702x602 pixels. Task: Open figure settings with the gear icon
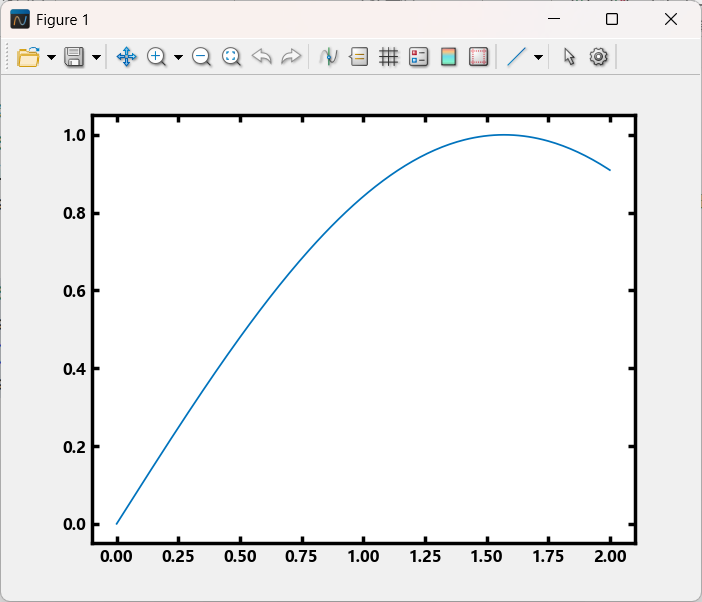point(599,57)
